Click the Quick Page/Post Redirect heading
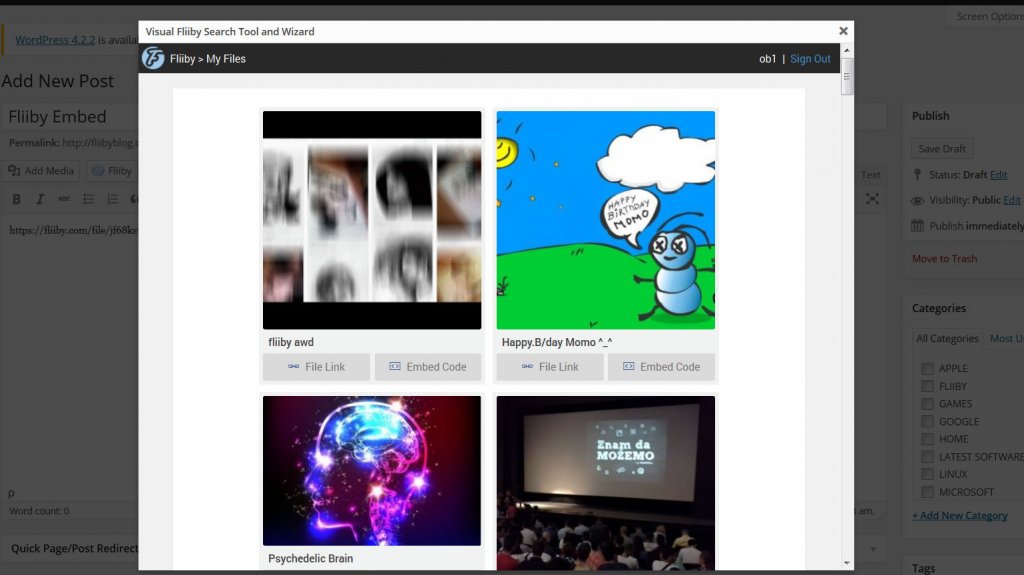Viewport: 1024px width, 575px height. pos(74,548)
